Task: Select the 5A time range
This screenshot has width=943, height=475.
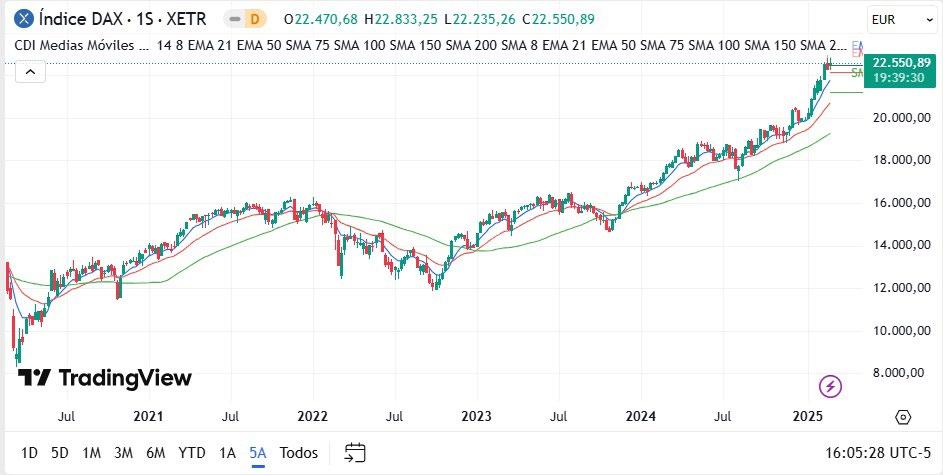Action: (x=258, y=453)
